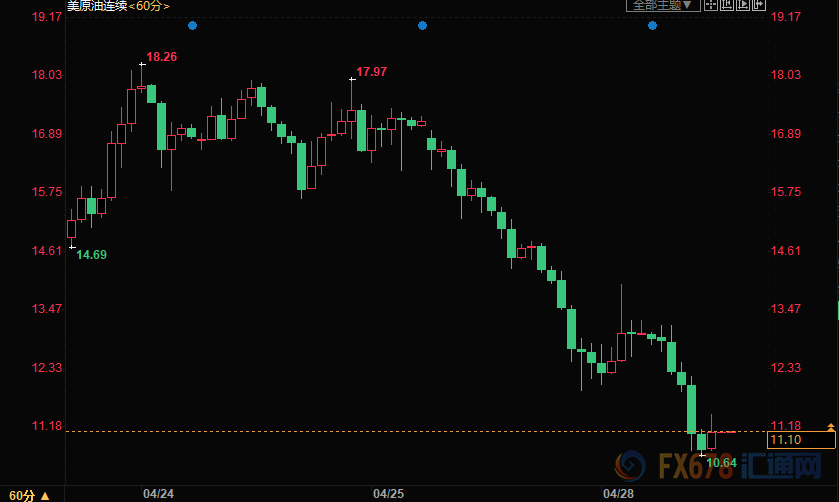Select the 04/24 date on time axis
Viewport: 839px width, 502px height.
tap(157, 493)
